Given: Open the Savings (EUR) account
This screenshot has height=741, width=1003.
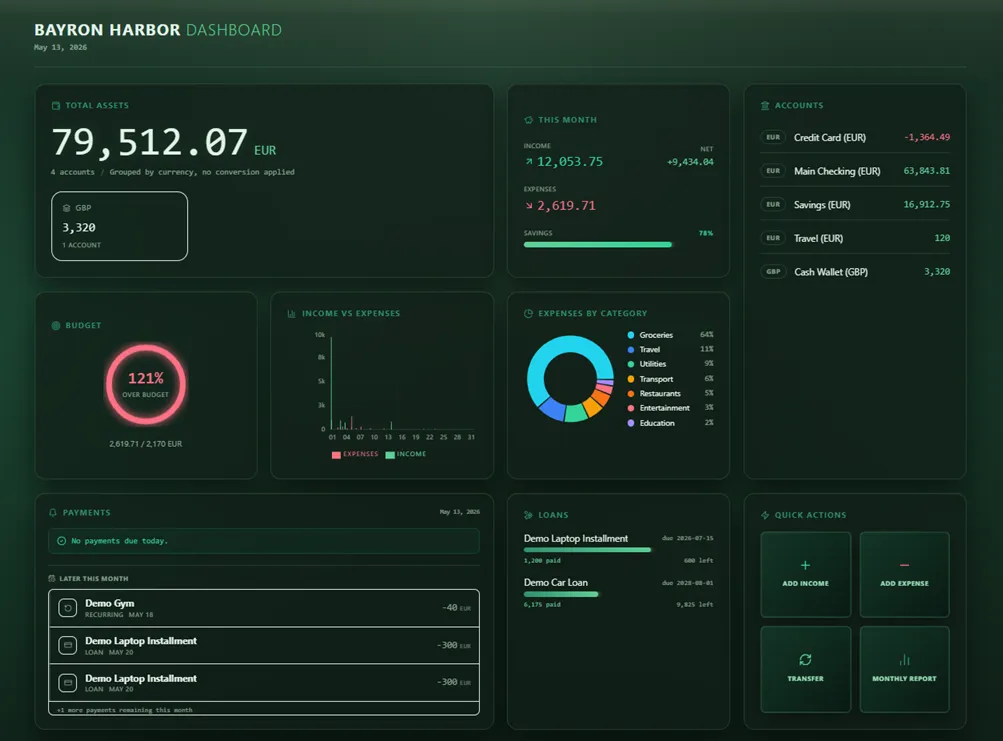Looking at the screenshot, I should (x=855, y=205).
